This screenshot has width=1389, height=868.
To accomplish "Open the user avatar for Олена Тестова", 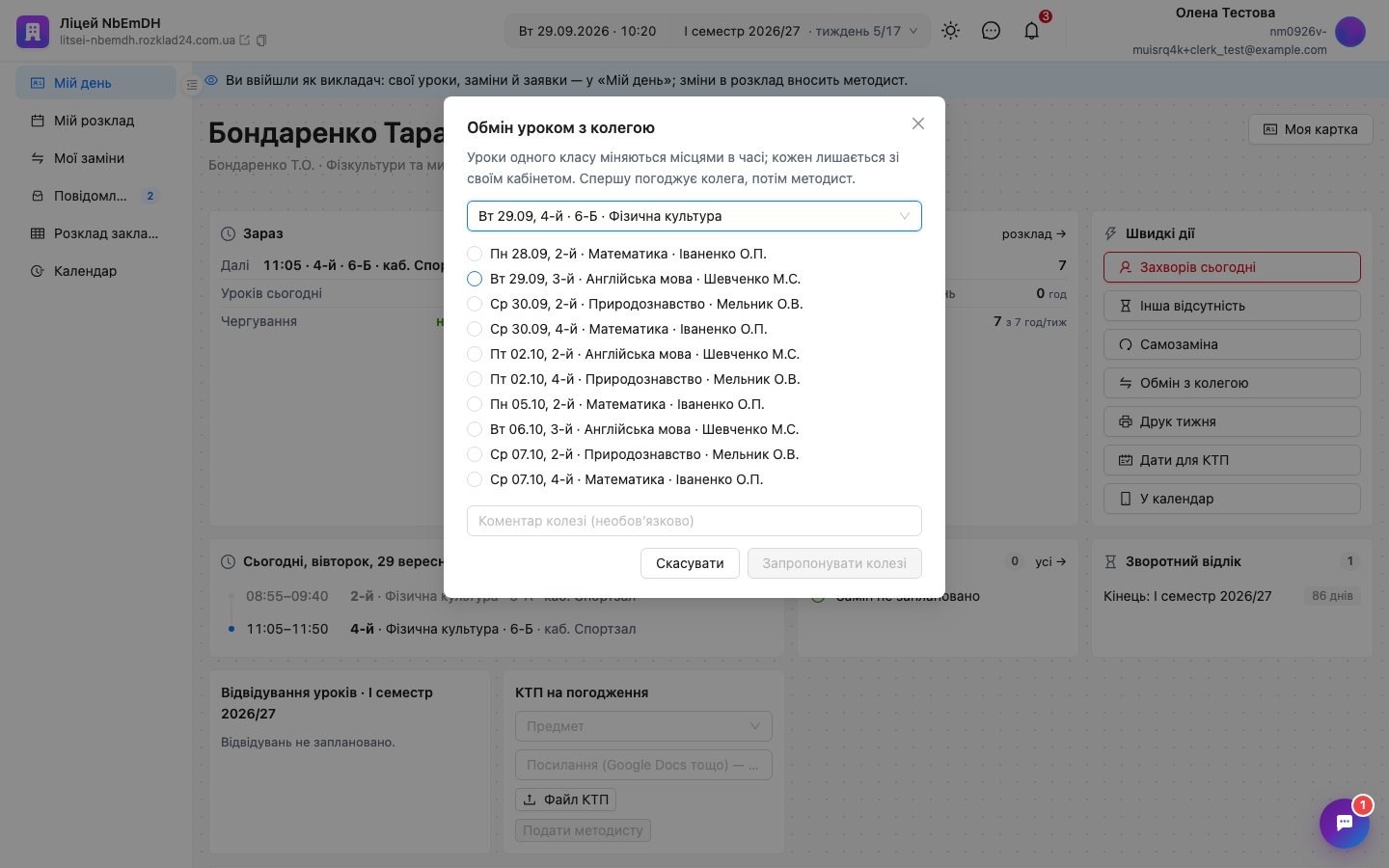I will (1350, 32).
